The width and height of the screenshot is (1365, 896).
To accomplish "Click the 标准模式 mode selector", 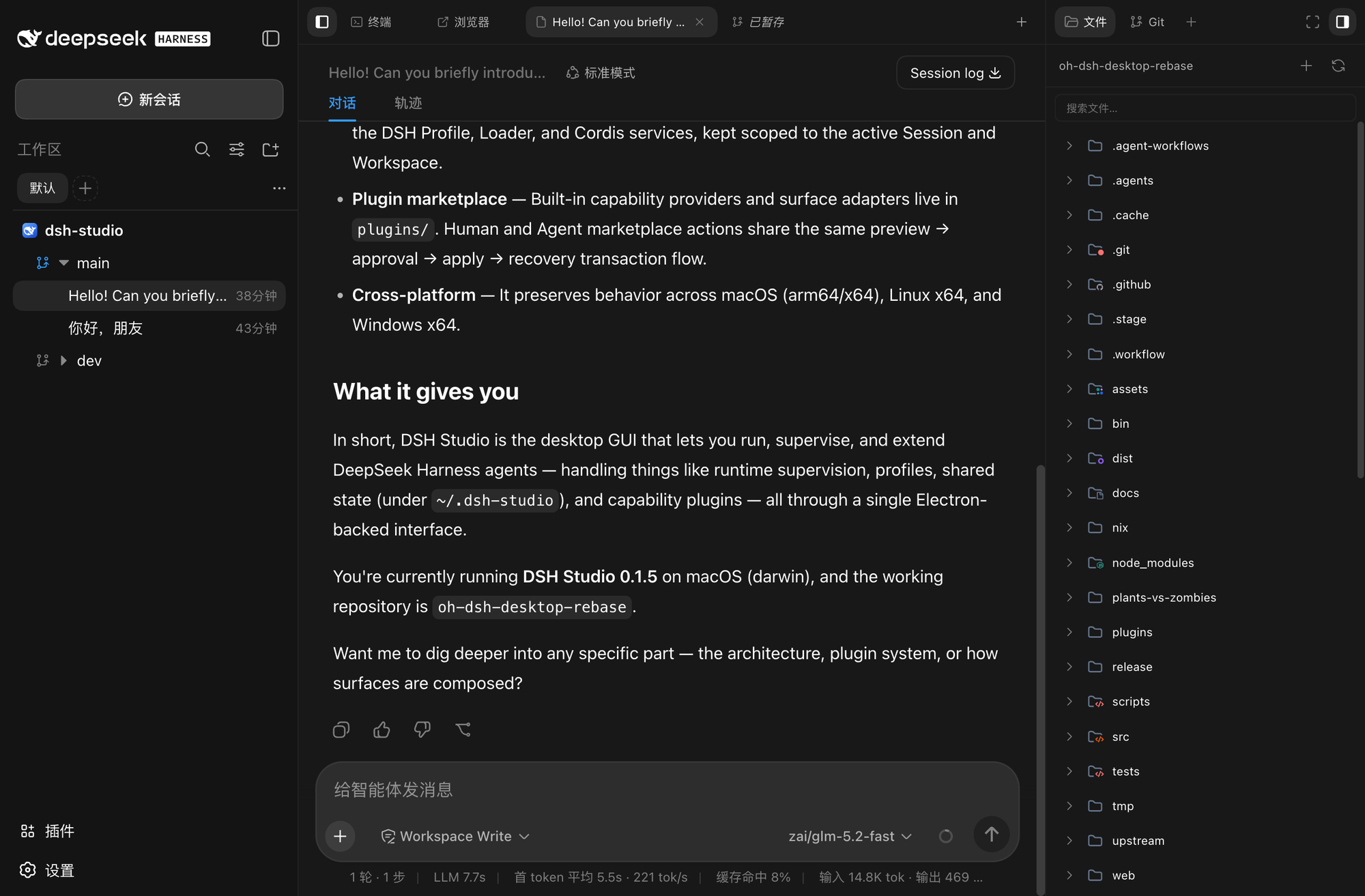I will point(601,73).
